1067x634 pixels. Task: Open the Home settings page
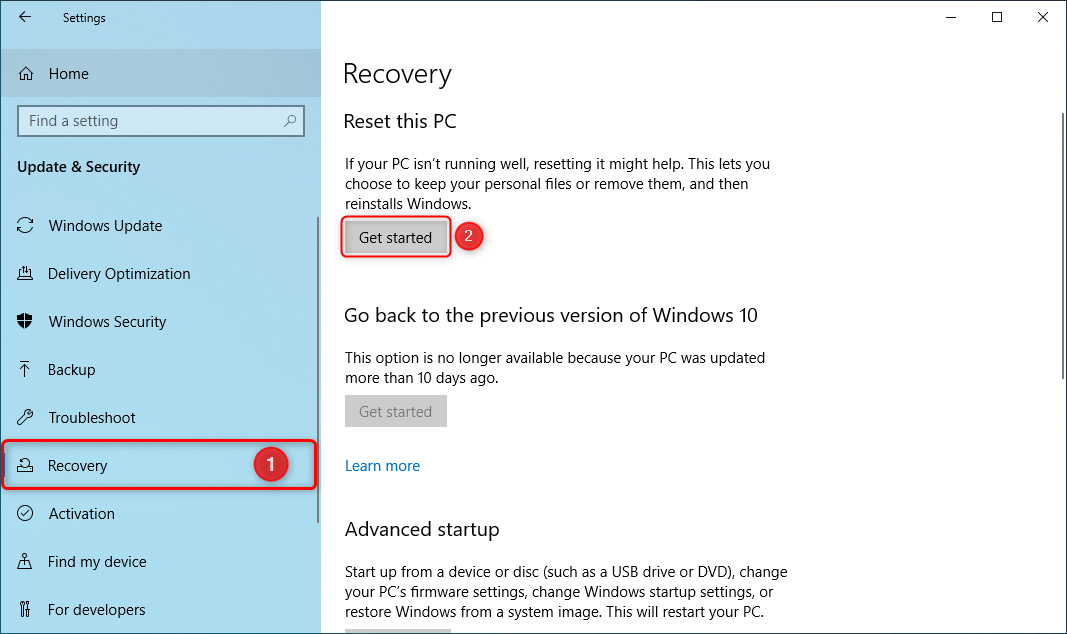click(161, 73)
